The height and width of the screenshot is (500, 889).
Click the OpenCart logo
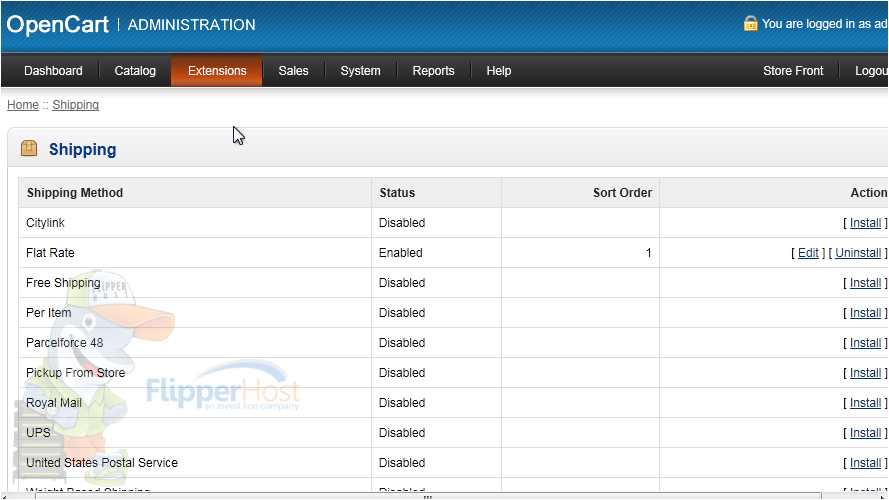(57, 24)
